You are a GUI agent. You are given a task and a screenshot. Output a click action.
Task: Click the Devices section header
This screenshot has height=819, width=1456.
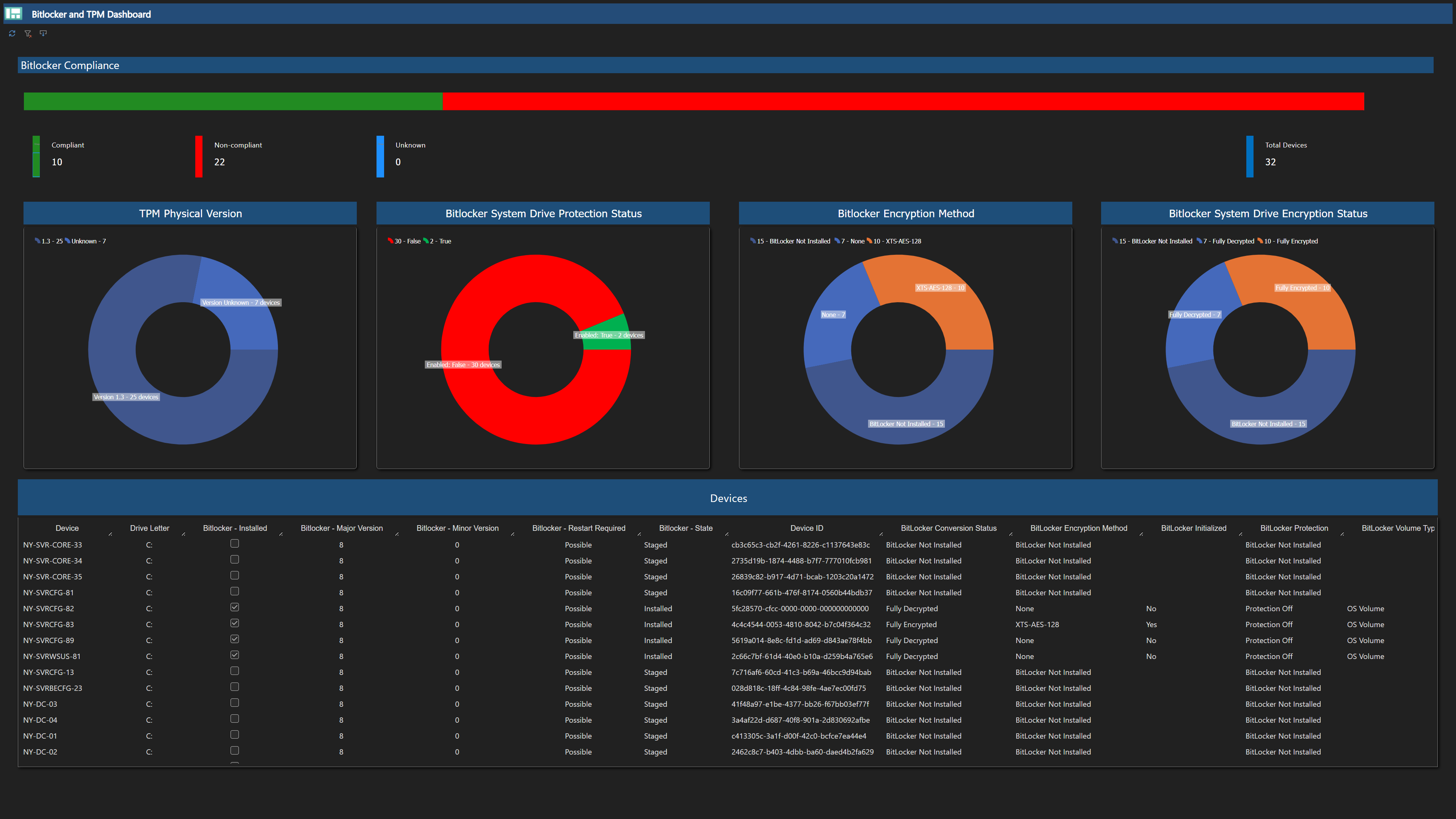[728, 498]
